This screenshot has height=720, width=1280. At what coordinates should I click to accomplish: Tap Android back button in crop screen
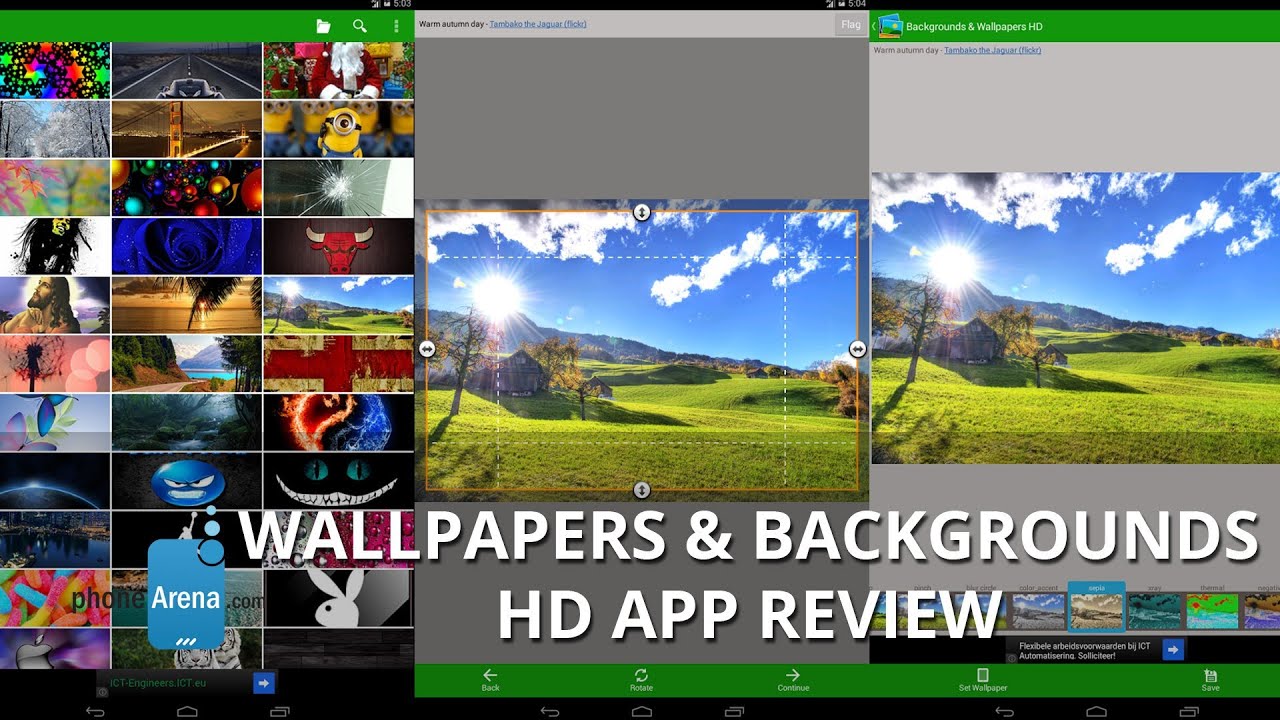click(550, 711)
